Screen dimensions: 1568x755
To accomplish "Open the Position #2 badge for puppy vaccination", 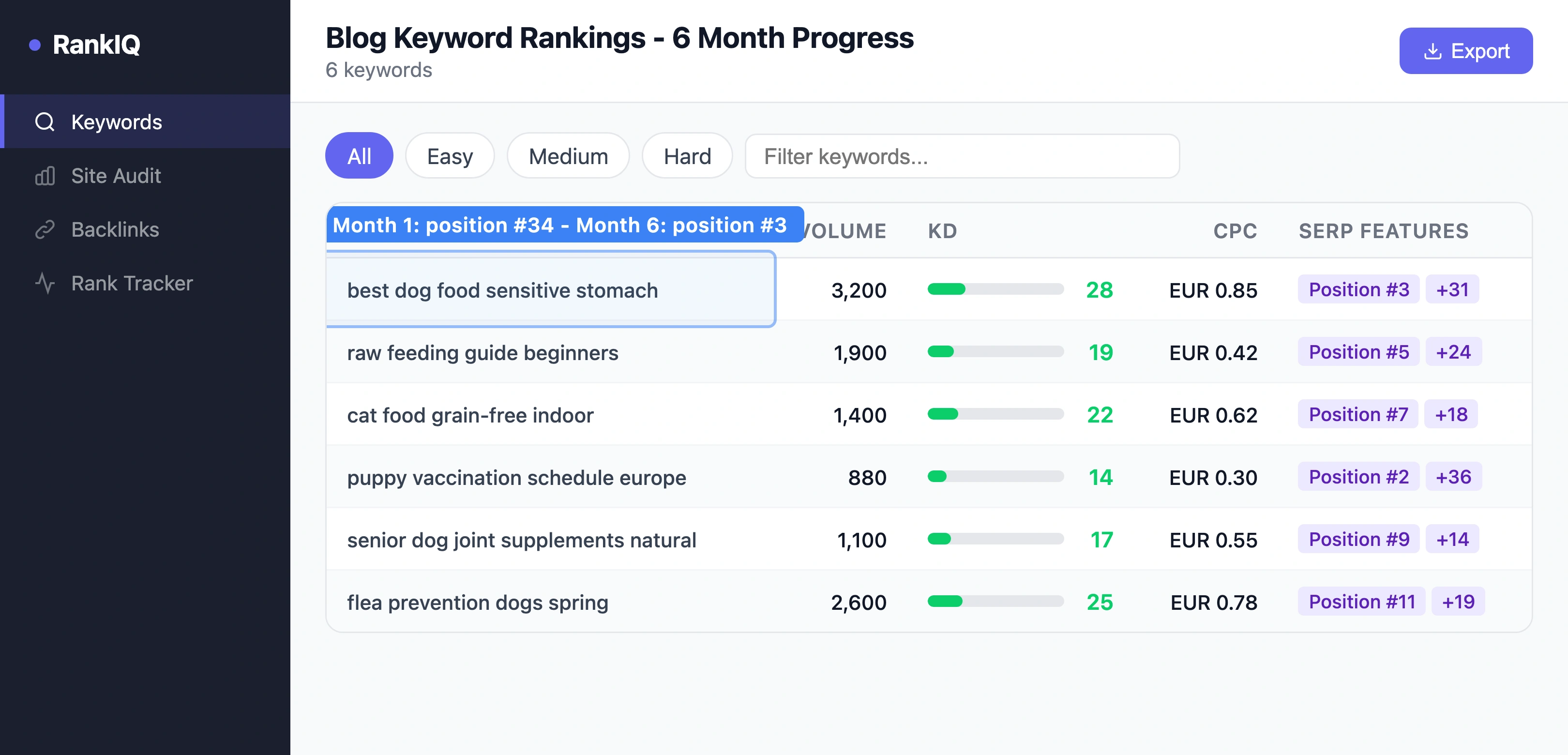I will tap(1358, 477).
